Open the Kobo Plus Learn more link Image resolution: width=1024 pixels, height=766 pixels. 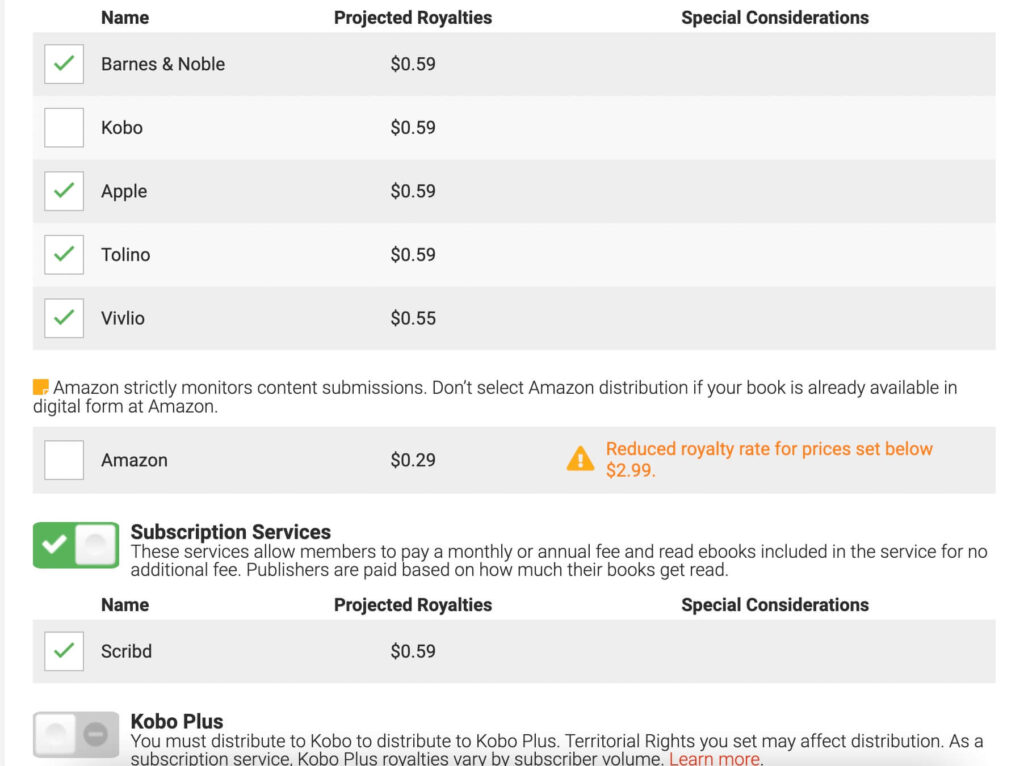click(713, 759)
